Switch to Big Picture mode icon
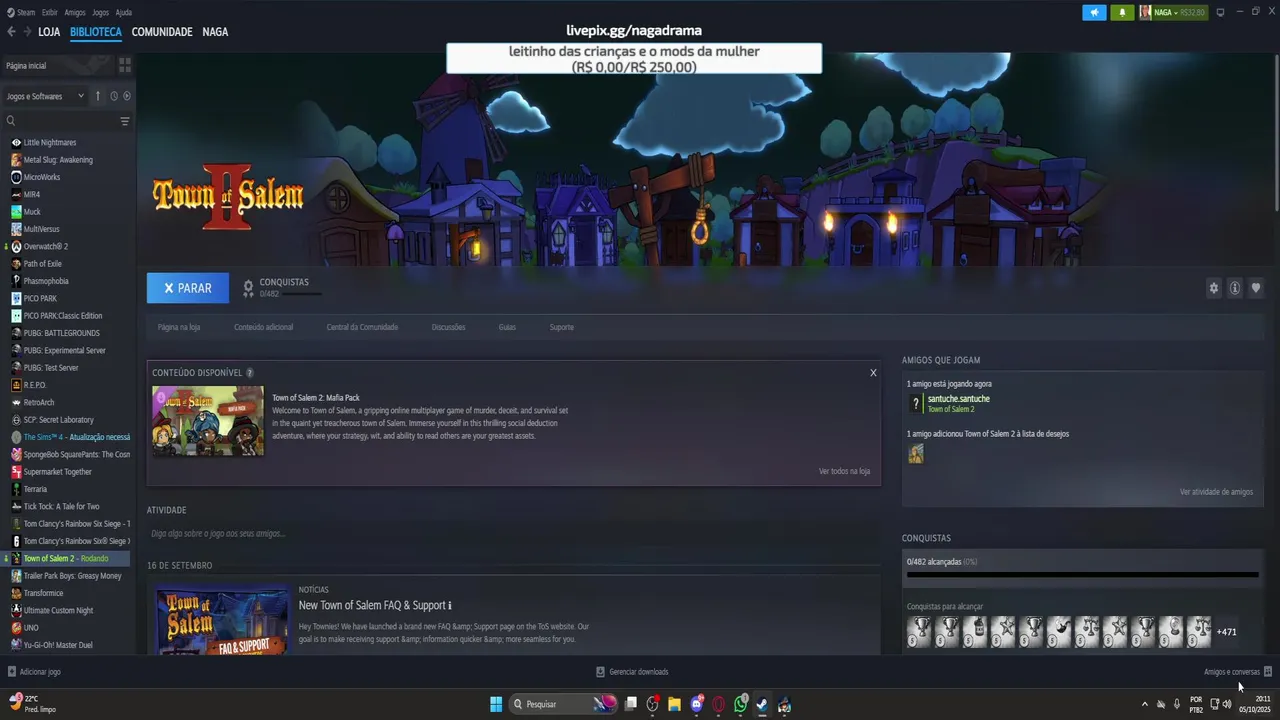This screenshot has width=1280, height=720. [x=1220, y=12]
